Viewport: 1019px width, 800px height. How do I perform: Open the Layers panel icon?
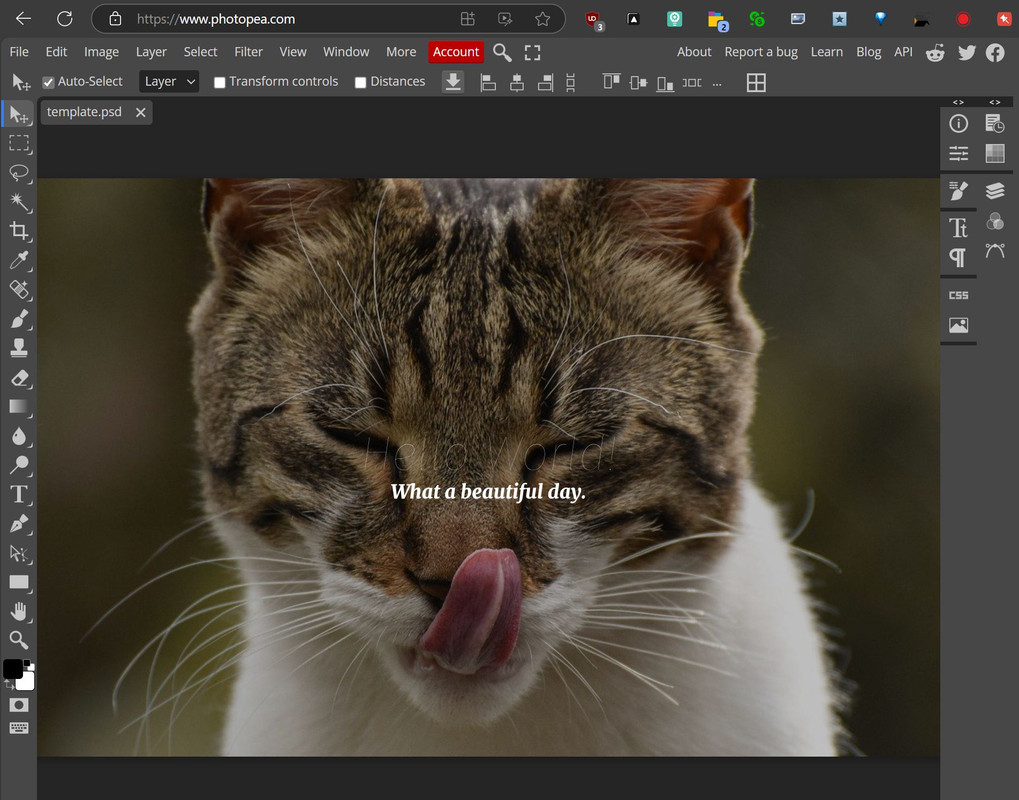point(994,191)
